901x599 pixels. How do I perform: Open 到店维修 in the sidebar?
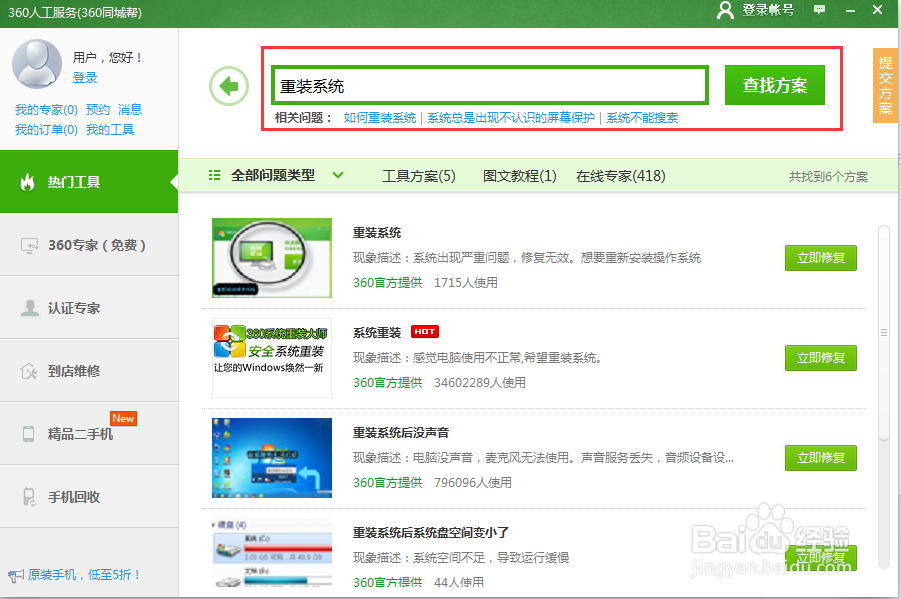89,371
